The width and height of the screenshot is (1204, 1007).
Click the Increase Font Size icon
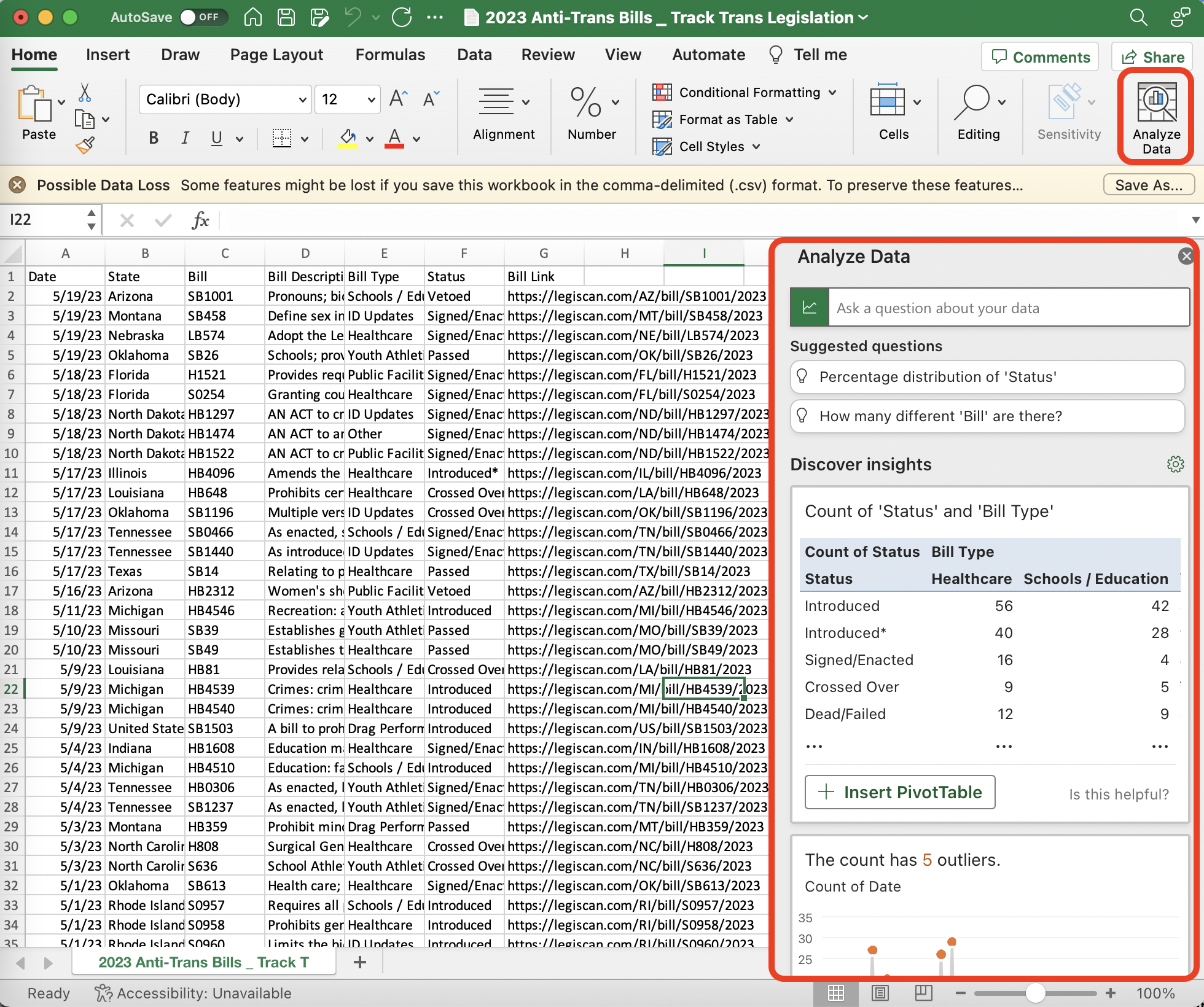(x=398, y=99)
